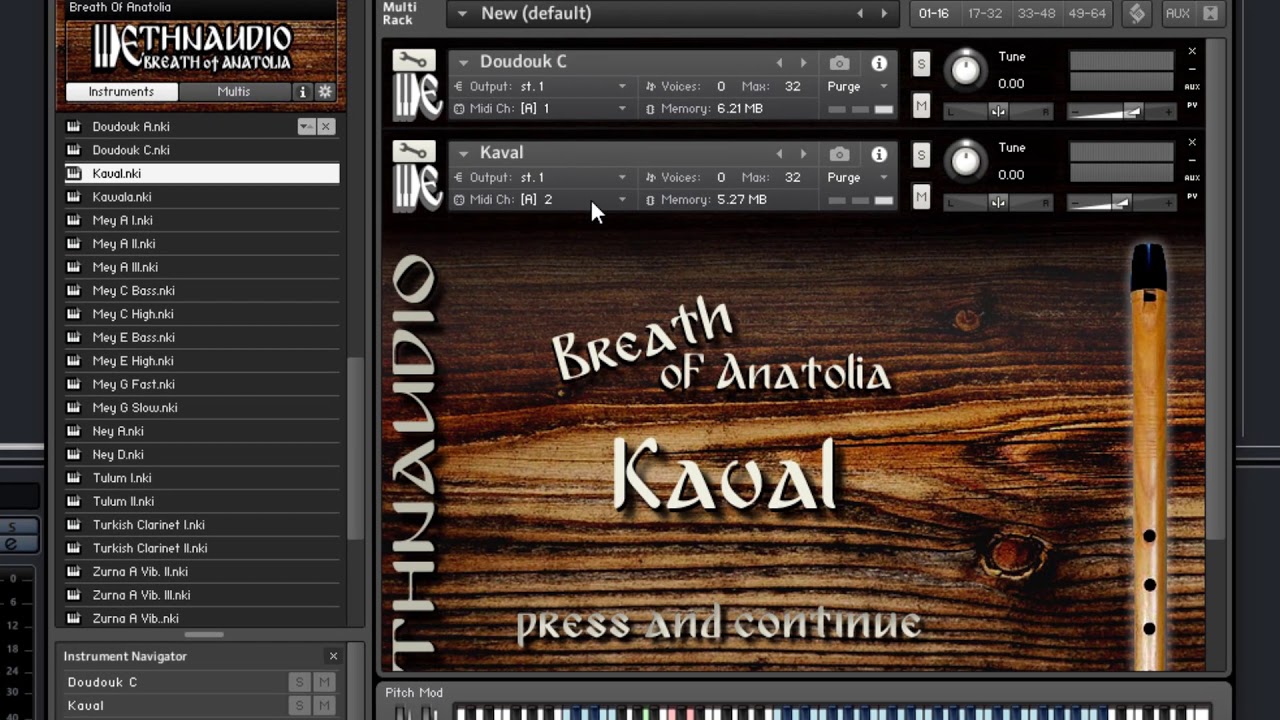
Task: Take snapshot of Kaval via camera icon
Action: [839, 154]
